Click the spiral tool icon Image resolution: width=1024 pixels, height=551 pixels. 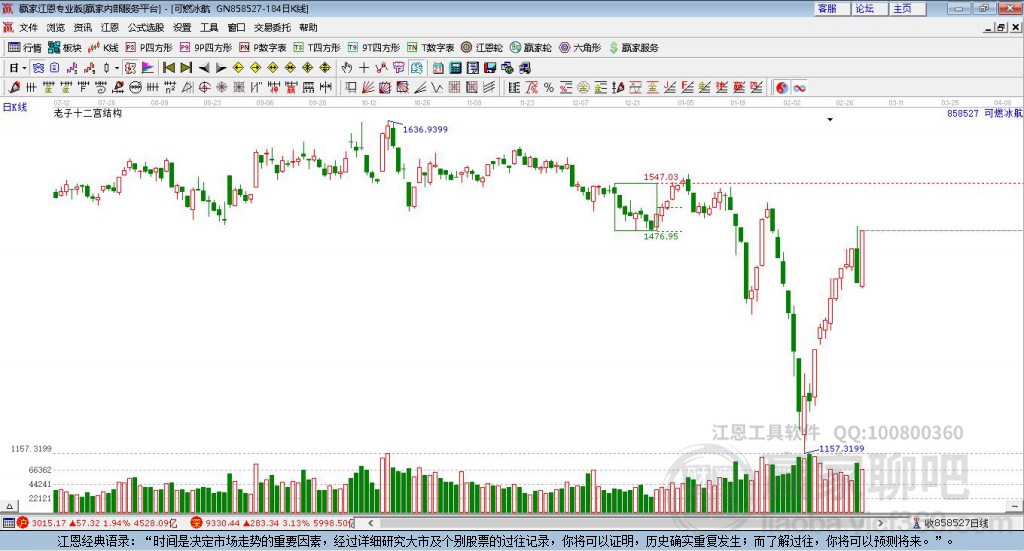(x=101, y=87)
